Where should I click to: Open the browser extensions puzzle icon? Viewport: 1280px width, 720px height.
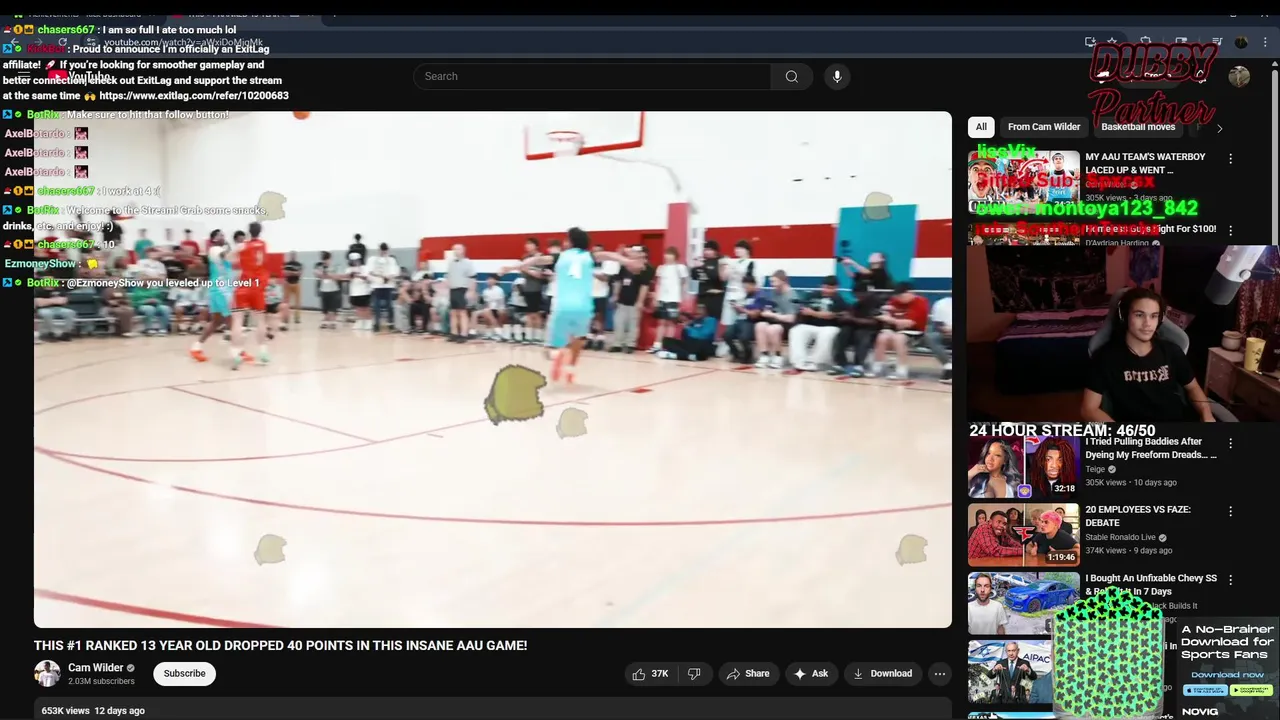click(x=1146, y=42)
